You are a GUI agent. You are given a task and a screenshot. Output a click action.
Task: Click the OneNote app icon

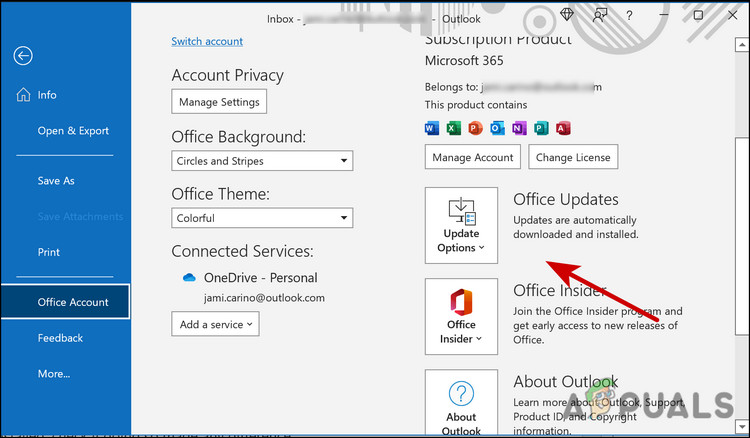519,128
